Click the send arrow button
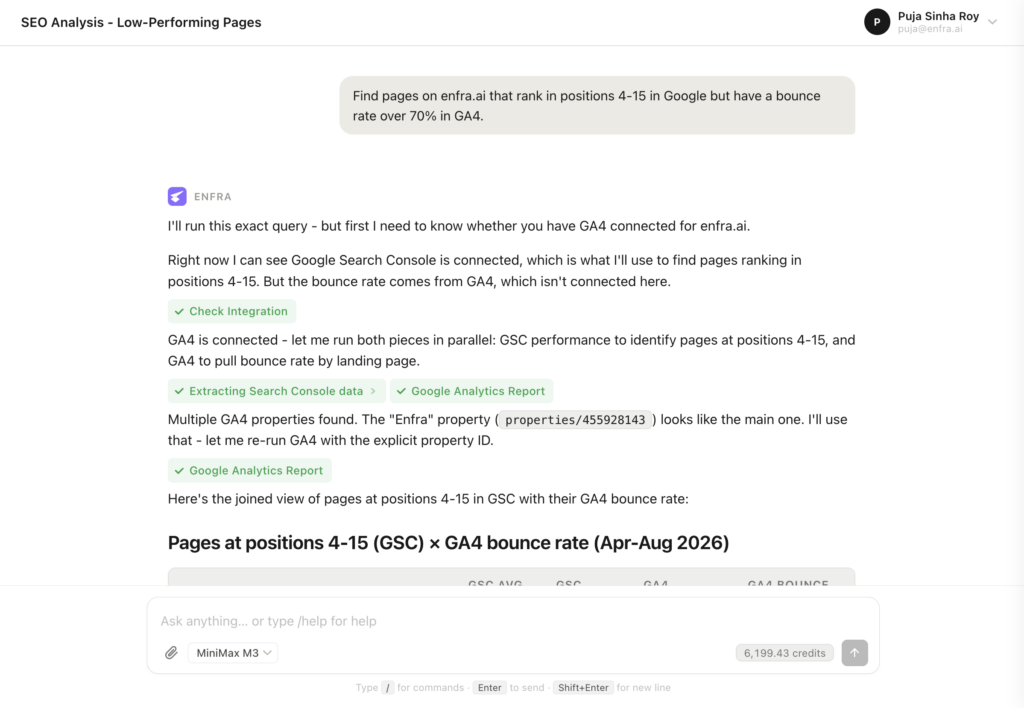Viewport: 1024px width, 708px height. tap(854, 652)
